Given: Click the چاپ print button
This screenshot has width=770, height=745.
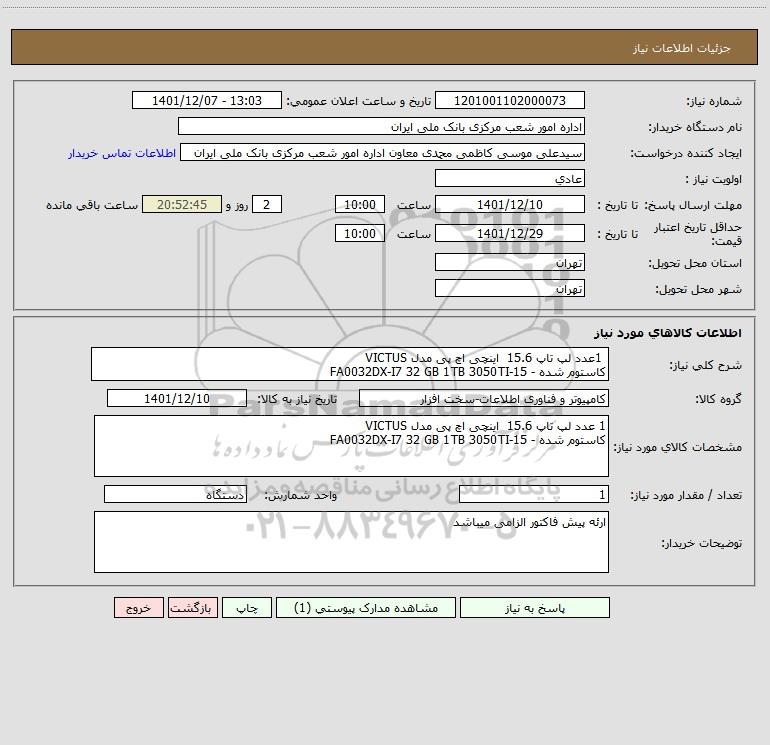Looking at the screenshot, I should 247,607.
